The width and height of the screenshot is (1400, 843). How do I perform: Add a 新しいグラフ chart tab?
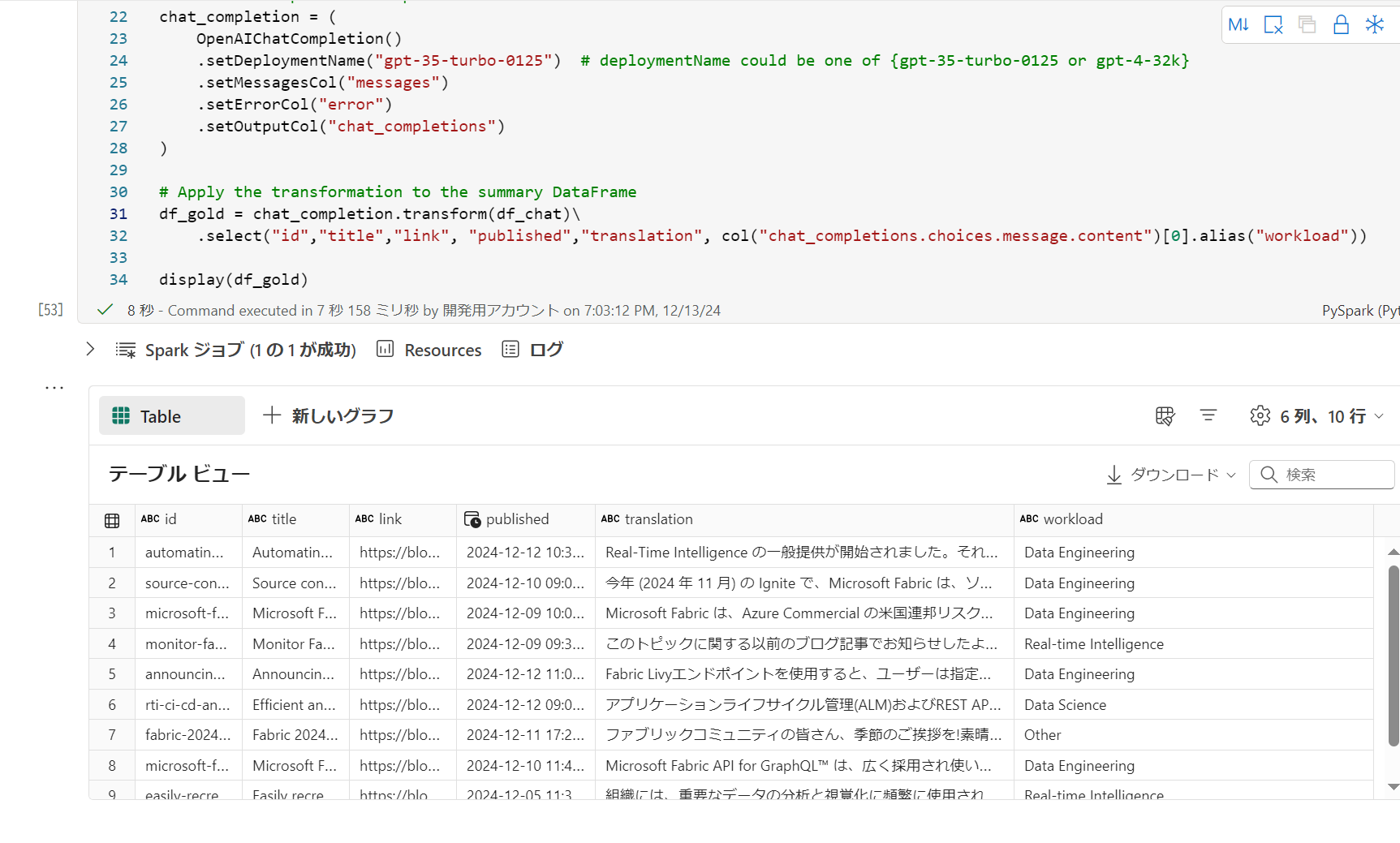point(329,415)
